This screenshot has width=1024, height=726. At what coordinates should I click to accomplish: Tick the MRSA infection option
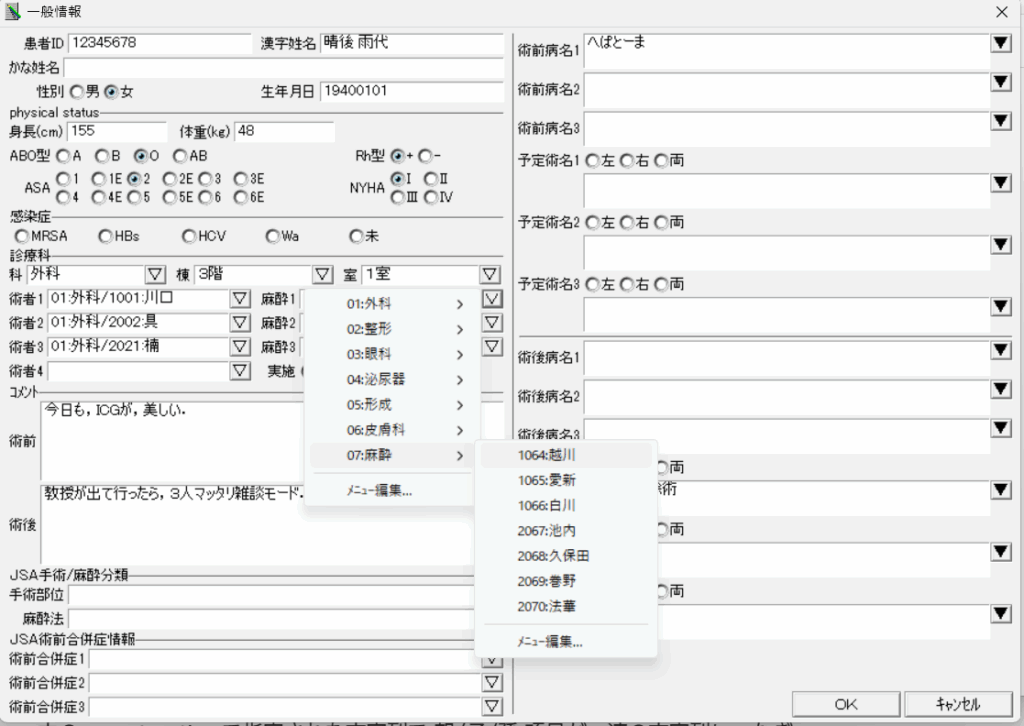22,237
